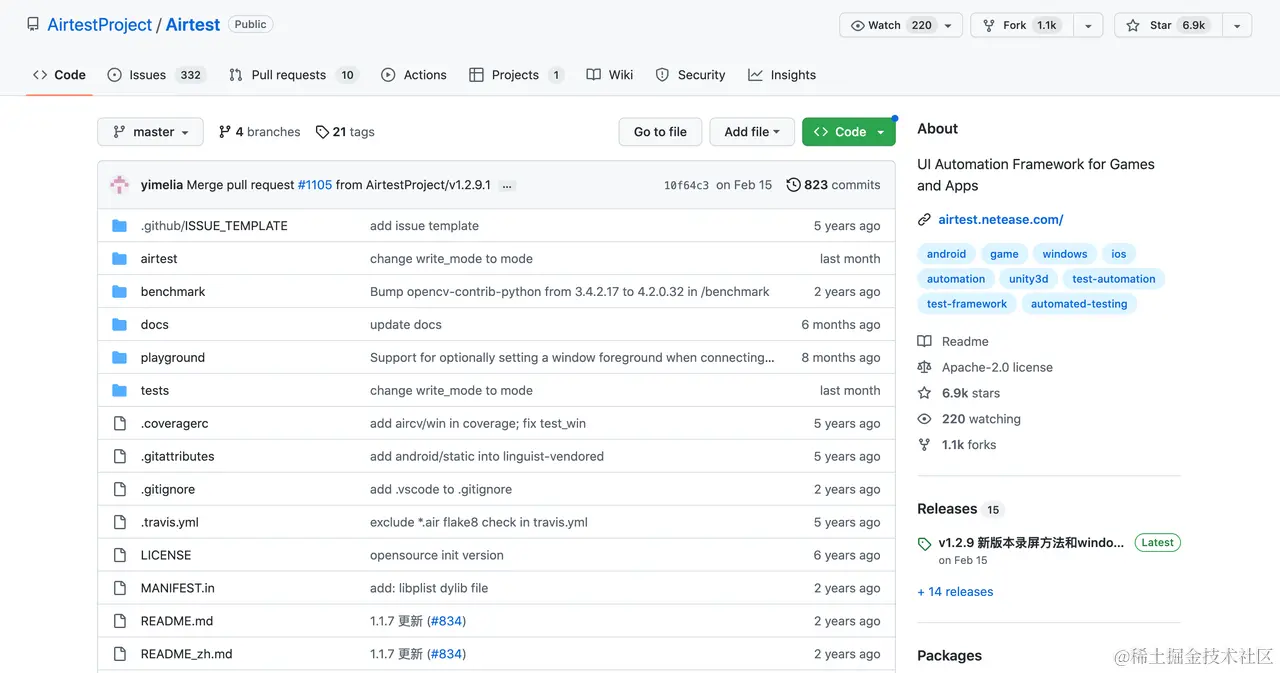
Task: Click the unity3d topic tag
Action: point(1028,279)
